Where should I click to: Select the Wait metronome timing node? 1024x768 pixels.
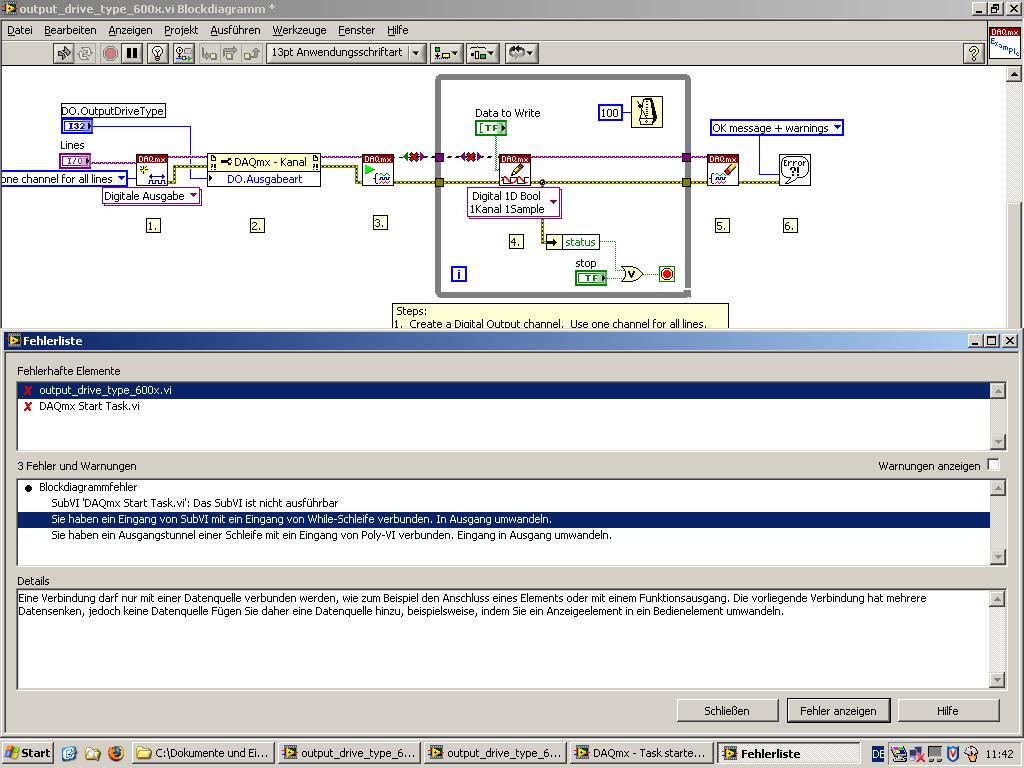point(647,112)
